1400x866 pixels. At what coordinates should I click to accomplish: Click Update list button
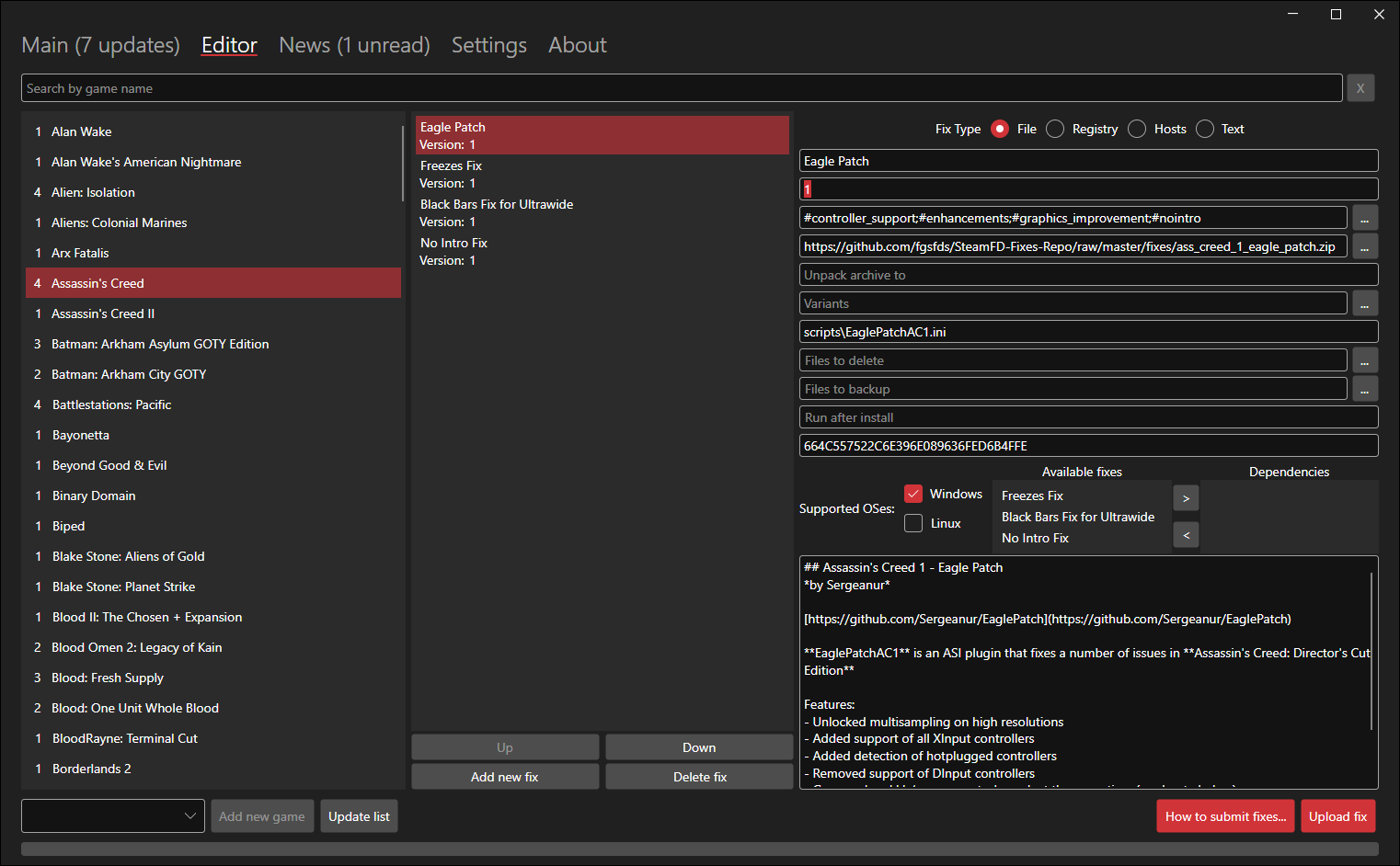[x=359, y=816]
